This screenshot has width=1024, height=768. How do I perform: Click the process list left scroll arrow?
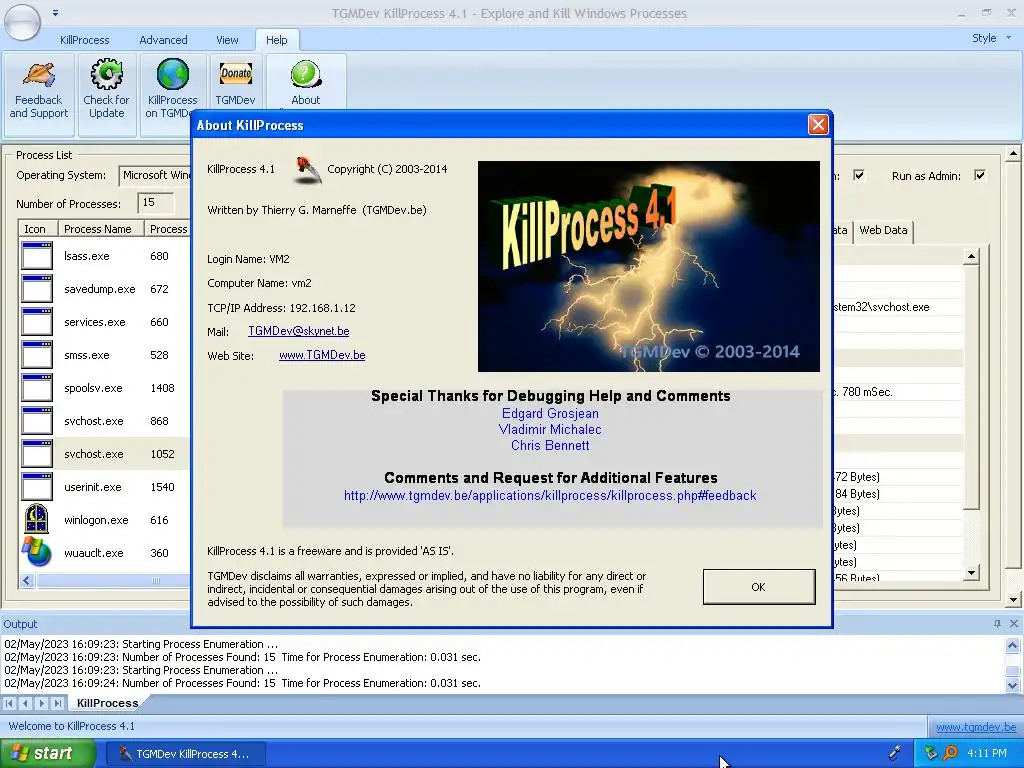[27, 580]
